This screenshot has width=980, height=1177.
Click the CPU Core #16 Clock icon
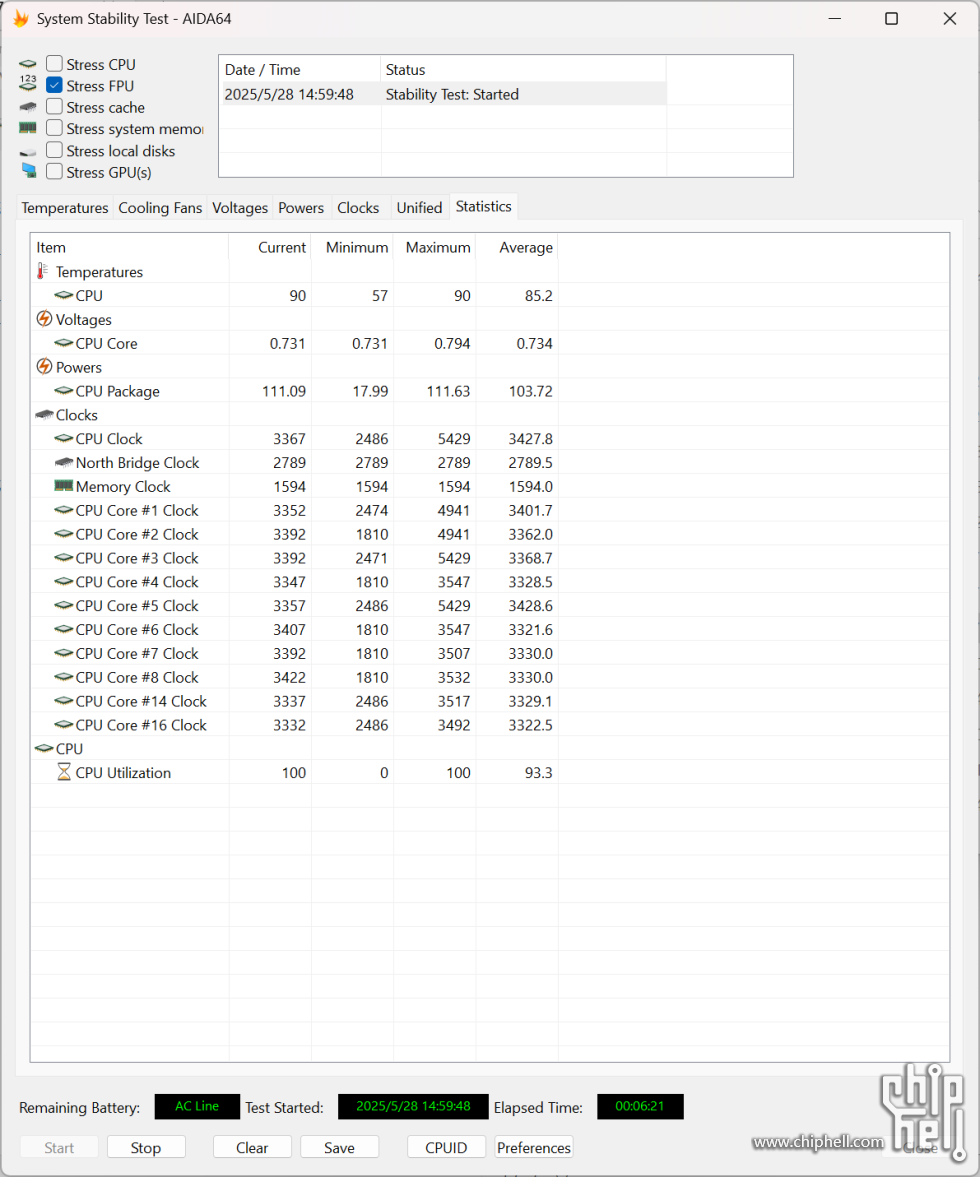64,724
